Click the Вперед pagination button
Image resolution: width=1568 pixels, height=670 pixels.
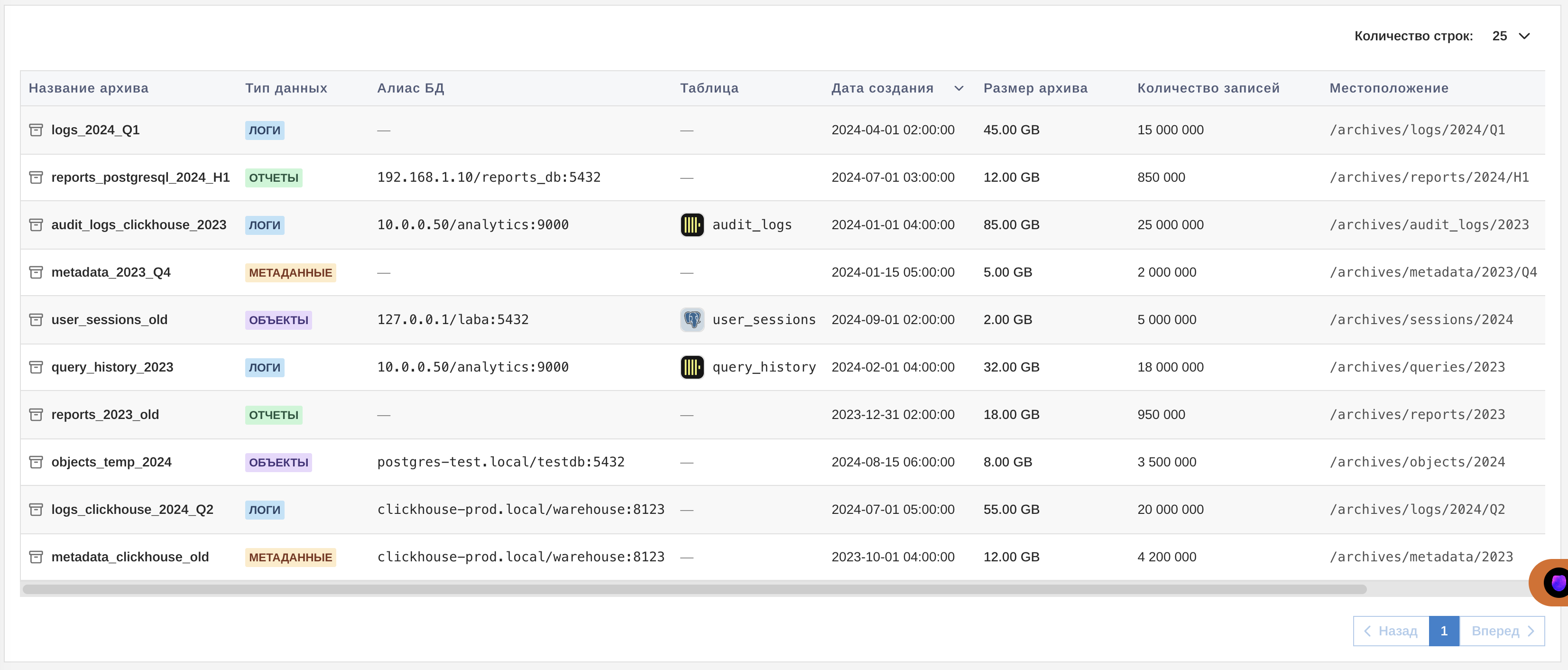pyautogui.click(x=1502, y=631)
